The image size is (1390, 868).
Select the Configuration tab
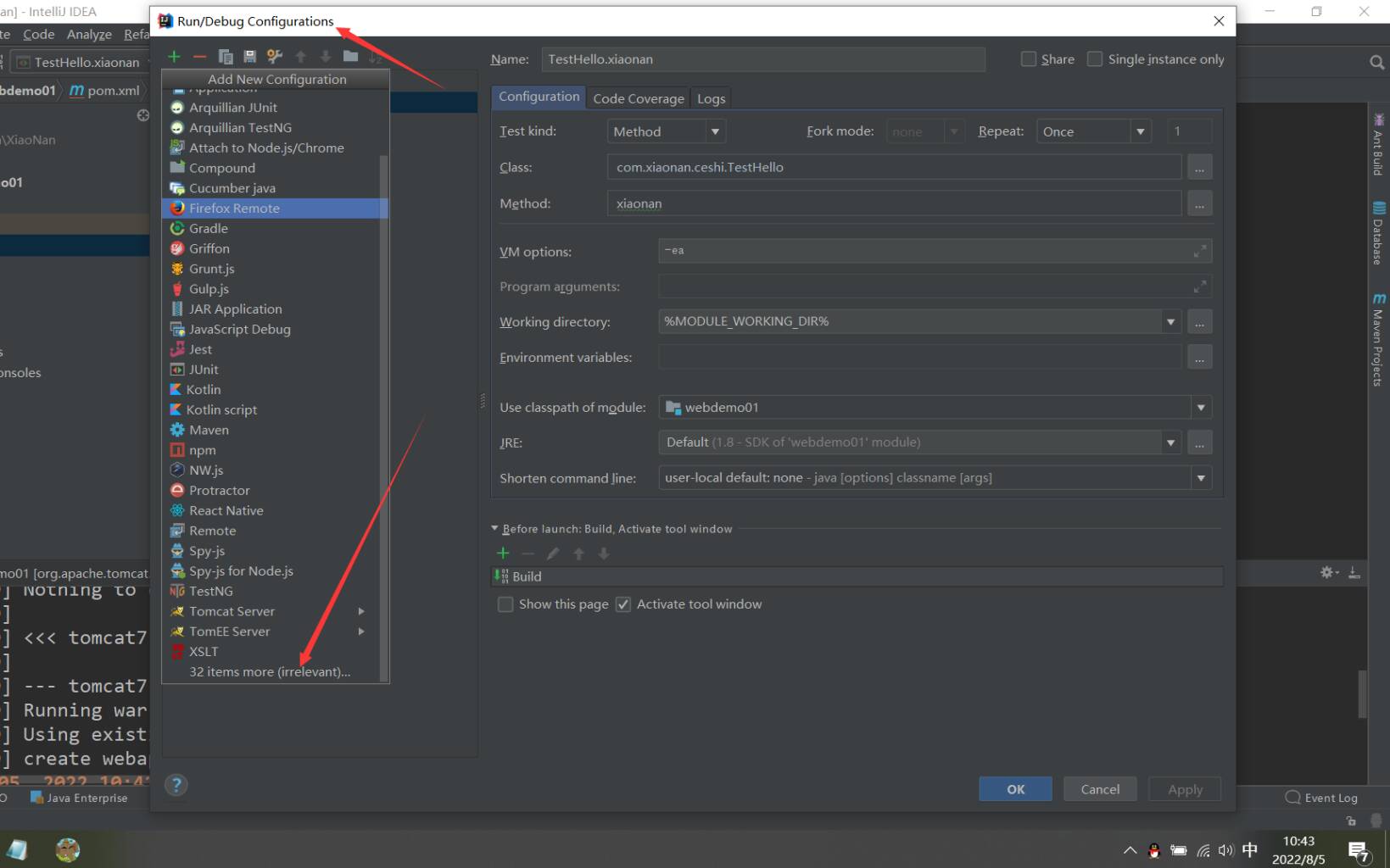click(x=539, y=97)
